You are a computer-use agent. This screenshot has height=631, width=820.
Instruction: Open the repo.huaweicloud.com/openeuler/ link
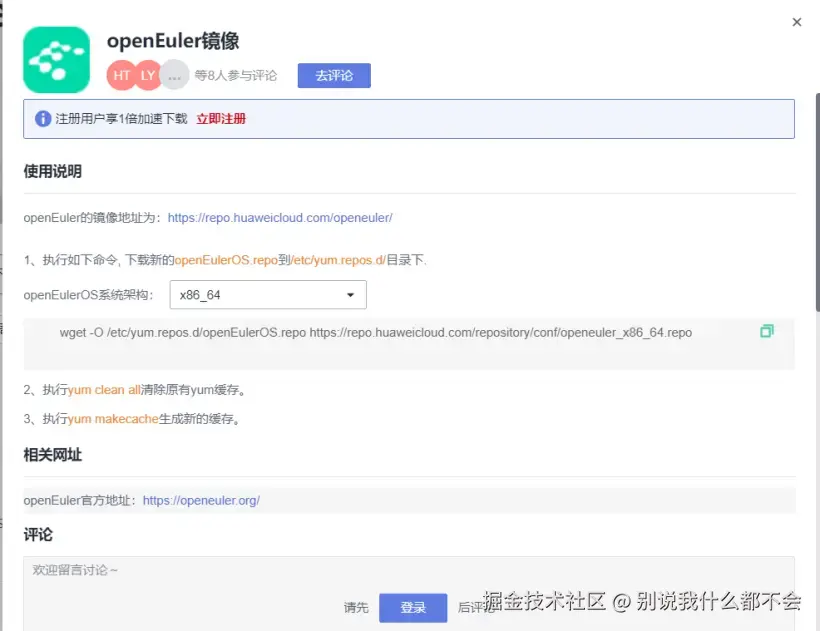tap(280, 217)
